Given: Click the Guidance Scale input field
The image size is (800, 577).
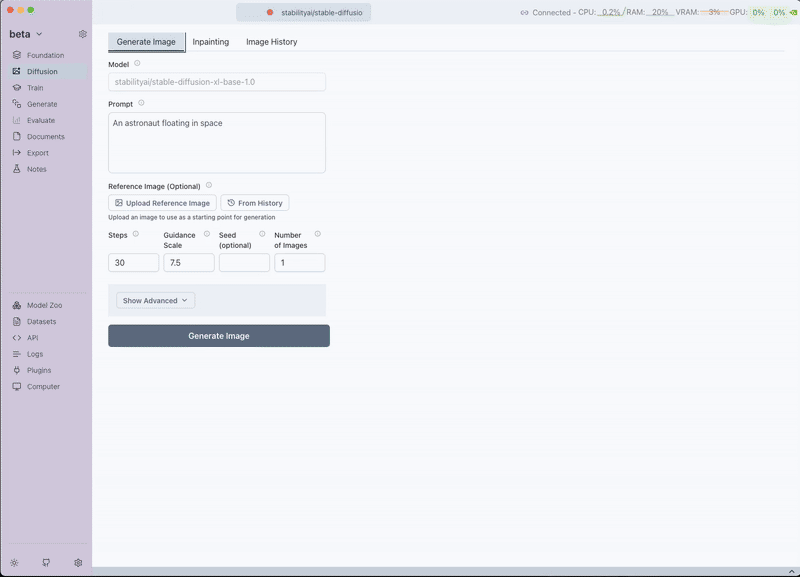Looking at the screenshot, I should point(189,263).
